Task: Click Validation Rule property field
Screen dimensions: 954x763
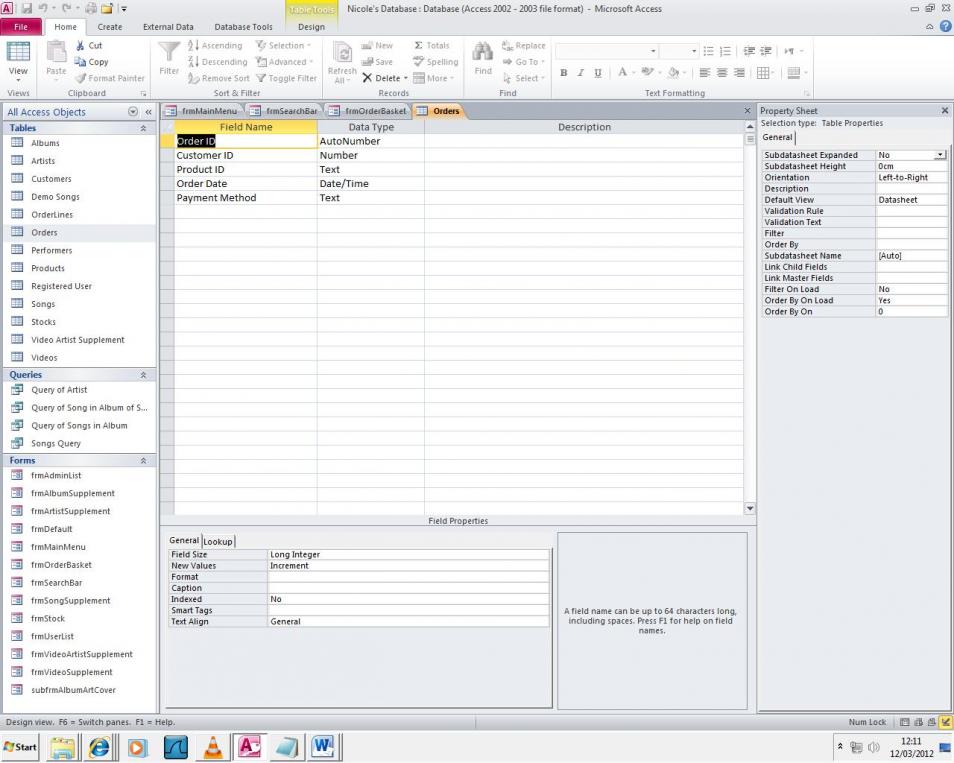Action: tap(911, 211)
